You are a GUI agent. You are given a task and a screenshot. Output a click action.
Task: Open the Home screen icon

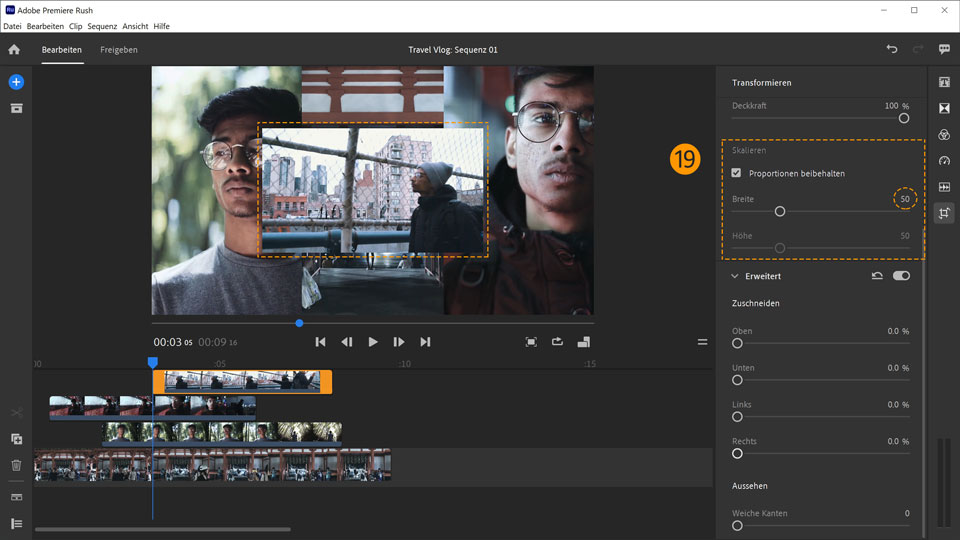point(14,49)
